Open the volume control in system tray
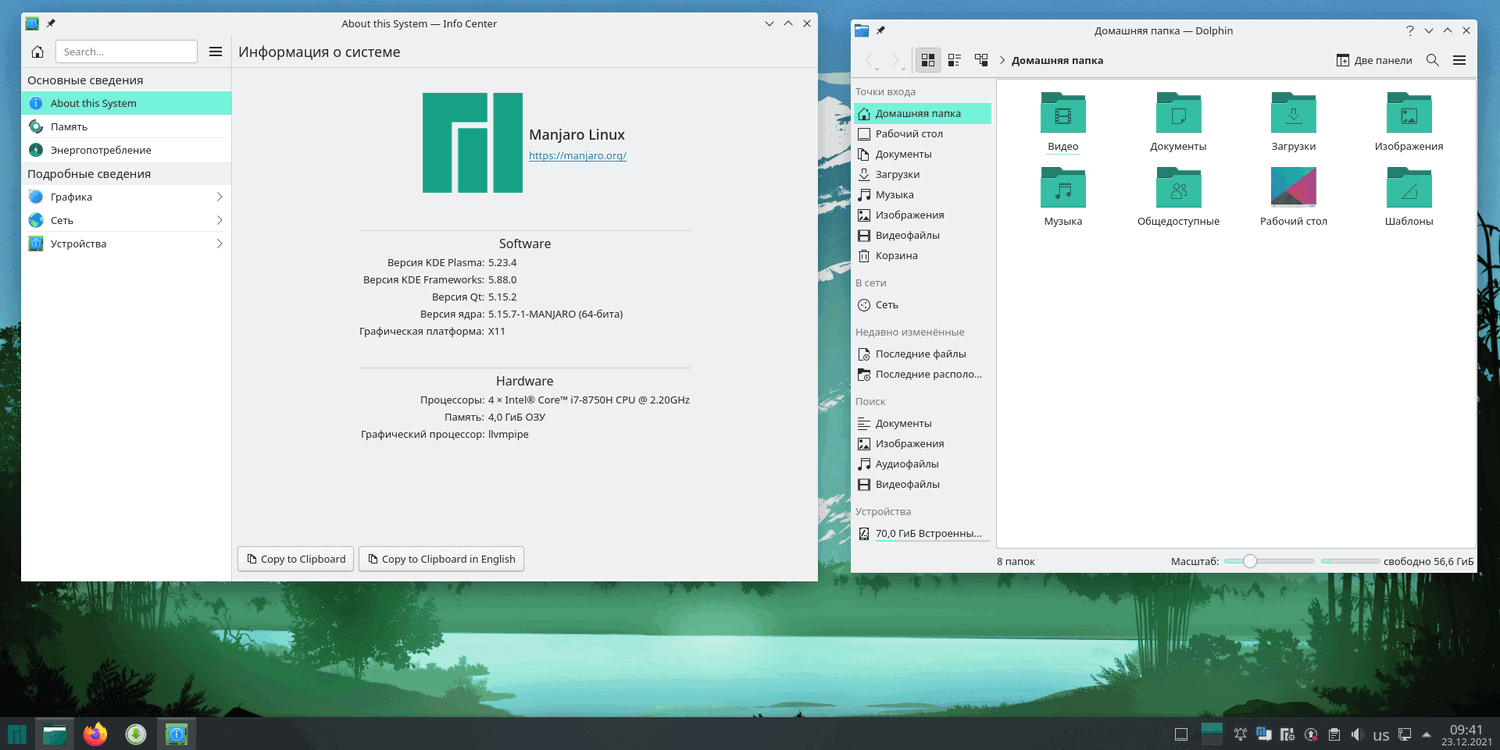1500x750 pixels. 1356,735
